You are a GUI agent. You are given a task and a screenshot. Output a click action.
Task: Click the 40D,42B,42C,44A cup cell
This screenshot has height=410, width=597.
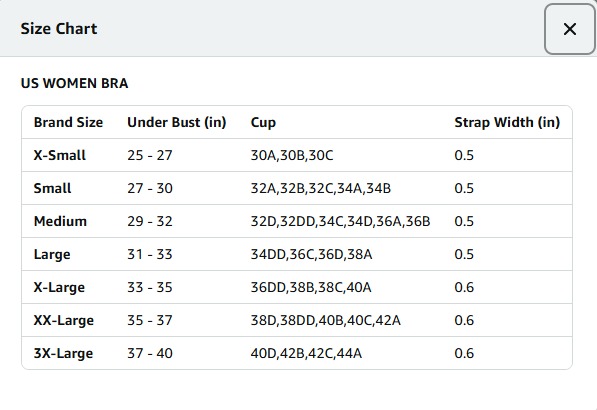coord(306,353)
